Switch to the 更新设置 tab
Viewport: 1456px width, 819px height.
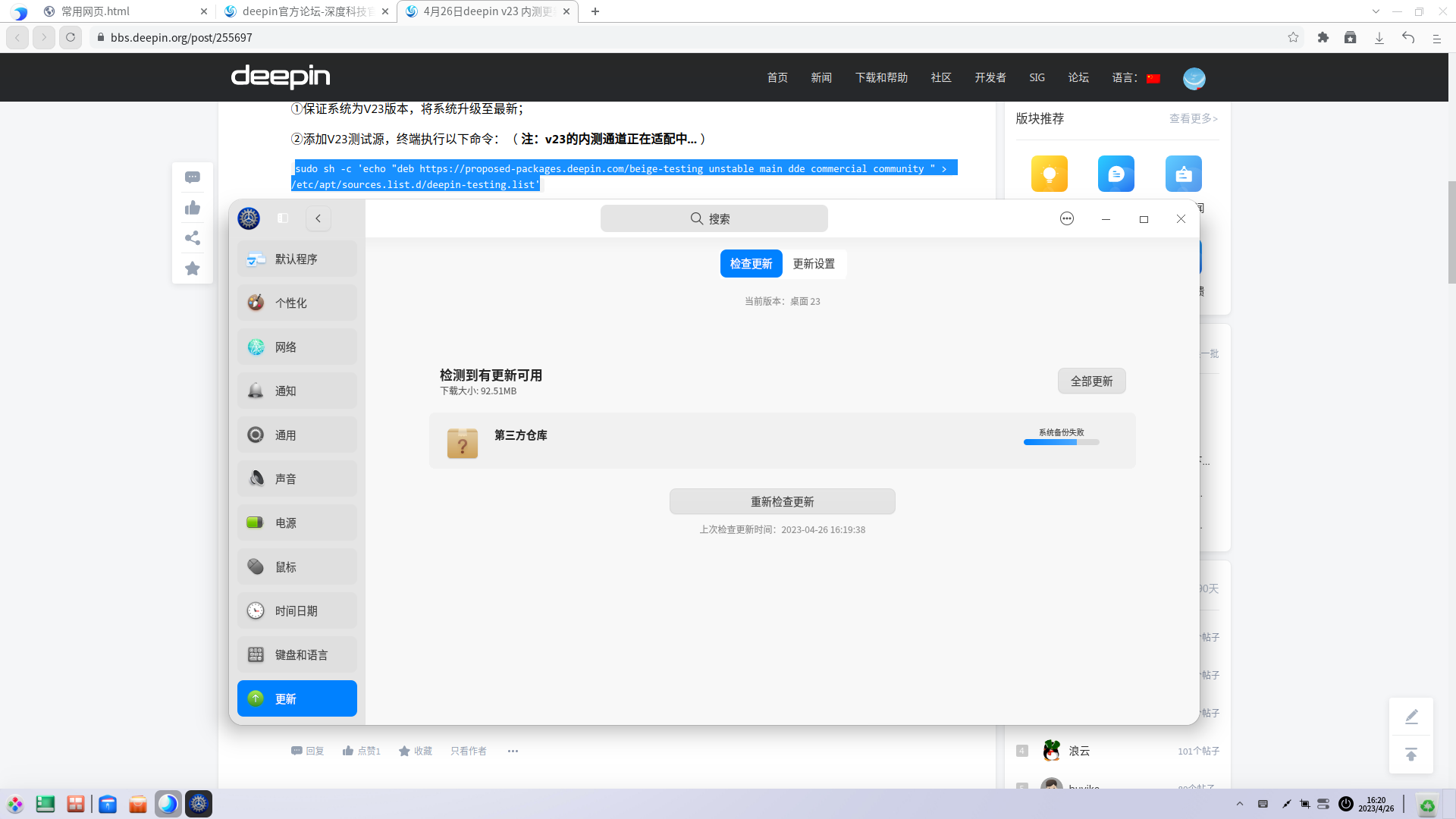(814, 263)
